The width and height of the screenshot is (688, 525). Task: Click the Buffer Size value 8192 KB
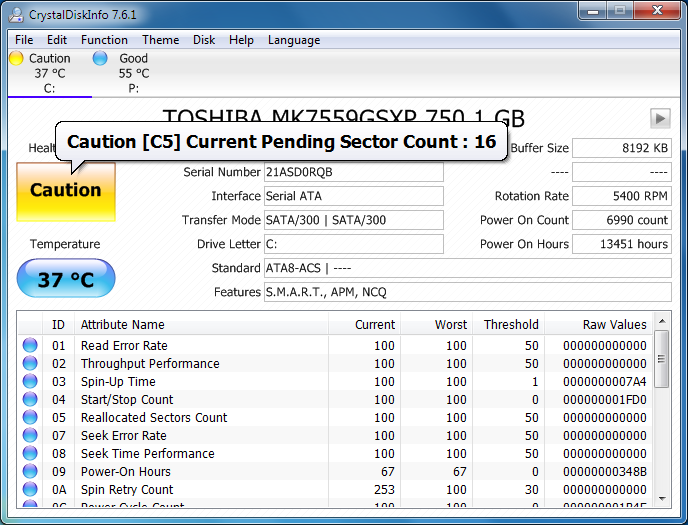pyautogui.click(x=622, y=148)
